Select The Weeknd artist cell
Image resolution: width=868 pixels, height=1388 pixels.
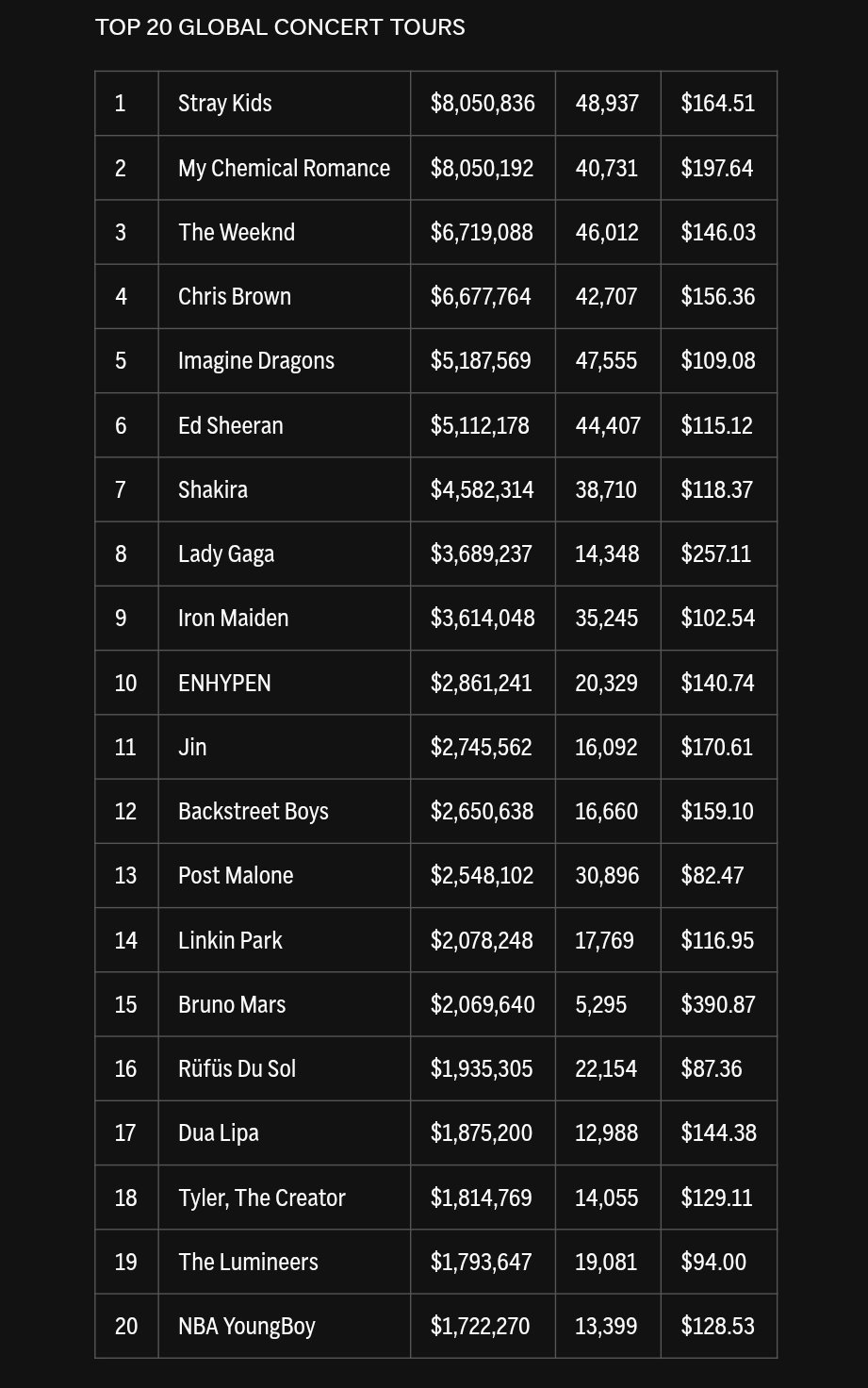tap(237, 232)
